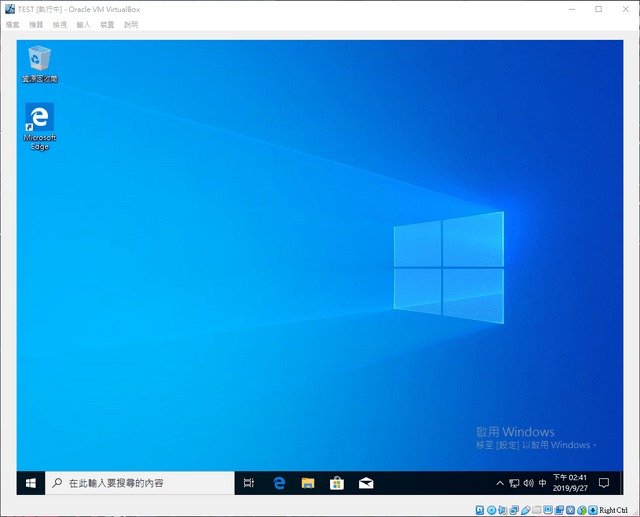Expand hidden system tray icons chevron
The width and height of the screenshot is (640, 517).
click(x=500, y=483)
